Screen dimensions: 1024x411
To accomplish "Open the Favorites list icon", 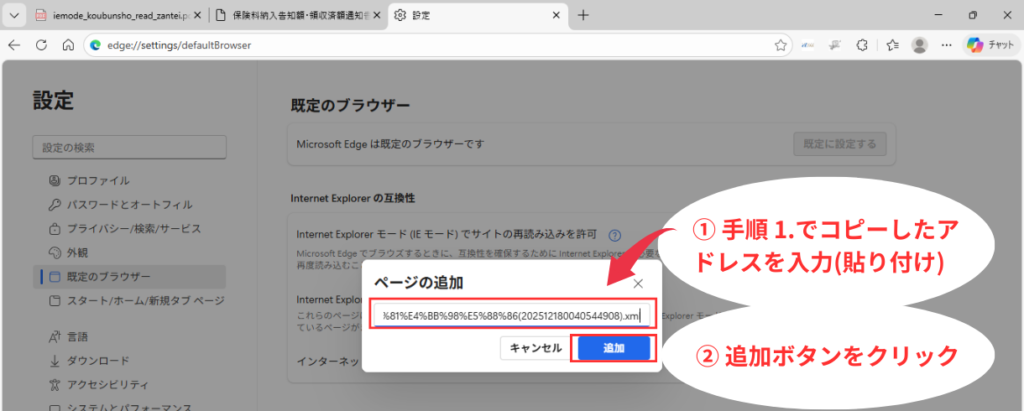I will [893, 45].
